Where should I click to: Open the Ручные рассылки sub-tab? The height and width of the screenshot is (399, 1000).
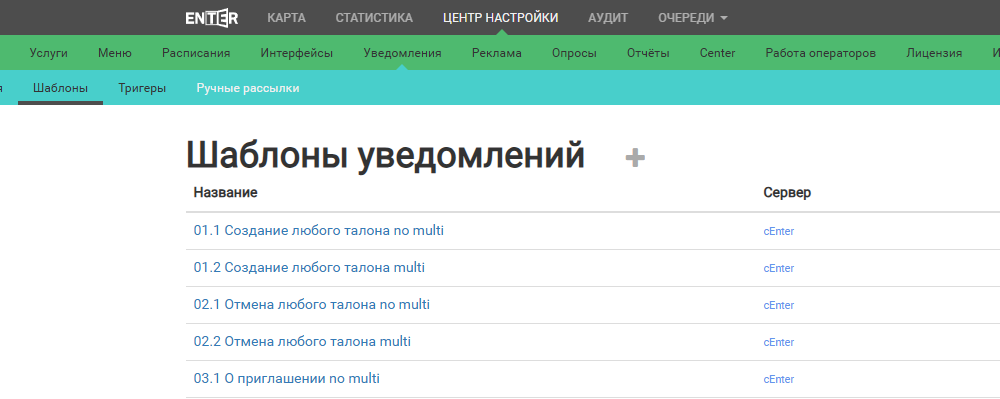click(x=247, y=88)
